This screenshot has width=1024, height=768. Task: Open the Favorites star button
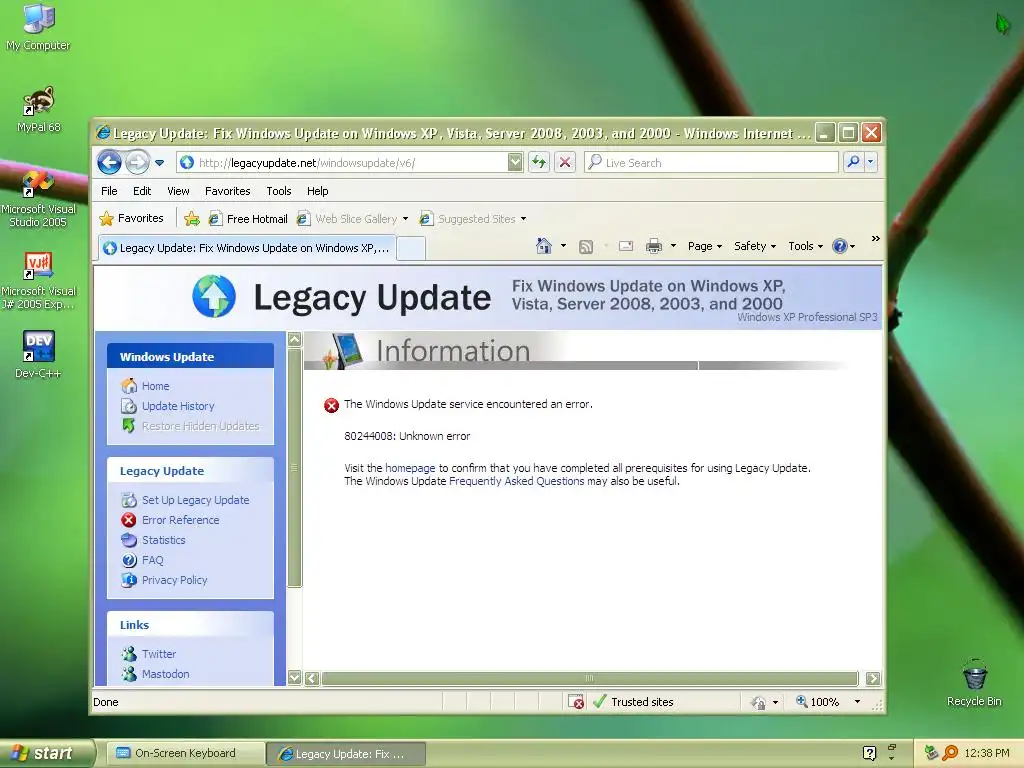tap(131, 218)
